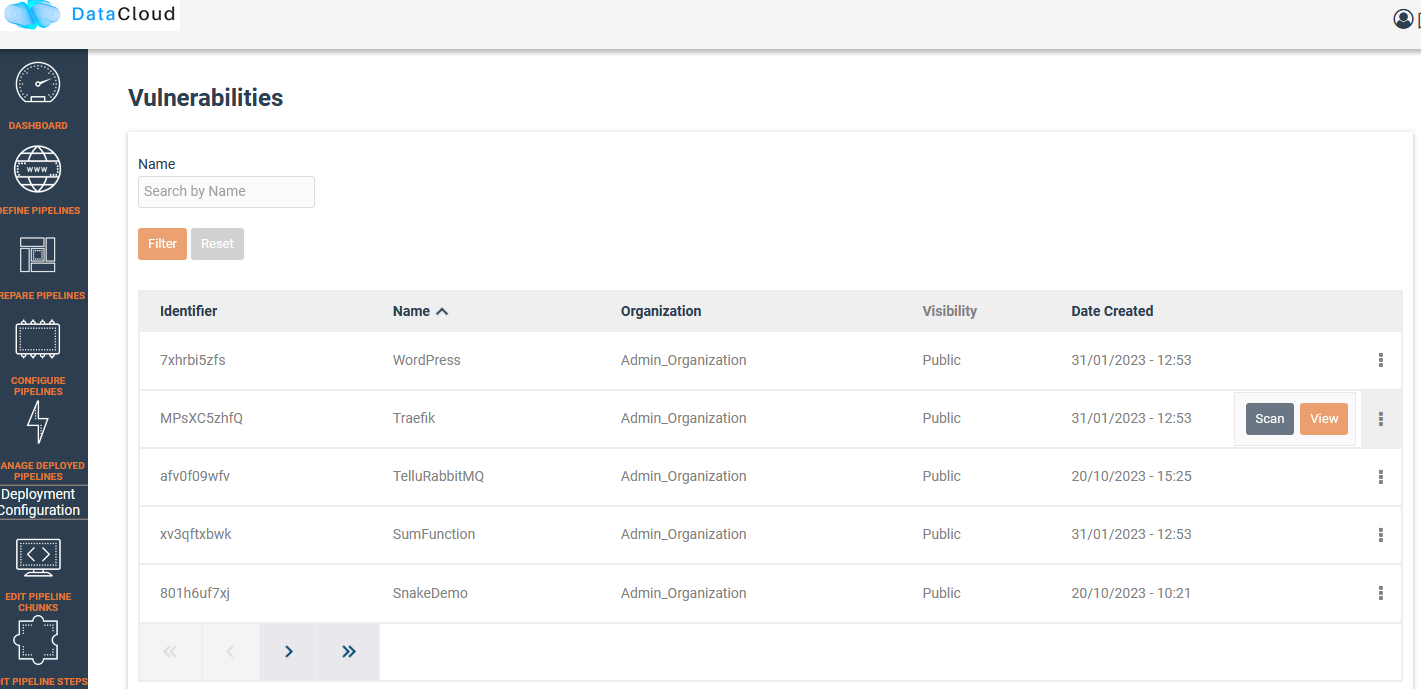This screenshot has height=689, width=1421.
Task: Select Edit Pipeline Chunks sidebar label
Action: click(x=38, y=602)
